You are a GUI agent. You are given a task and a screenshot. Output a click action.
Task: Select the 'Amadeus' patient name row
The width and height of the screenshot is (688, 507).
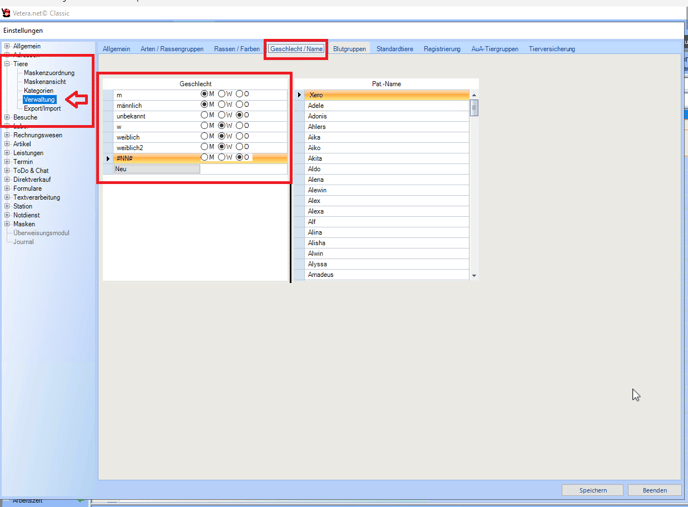pos(387,274)
